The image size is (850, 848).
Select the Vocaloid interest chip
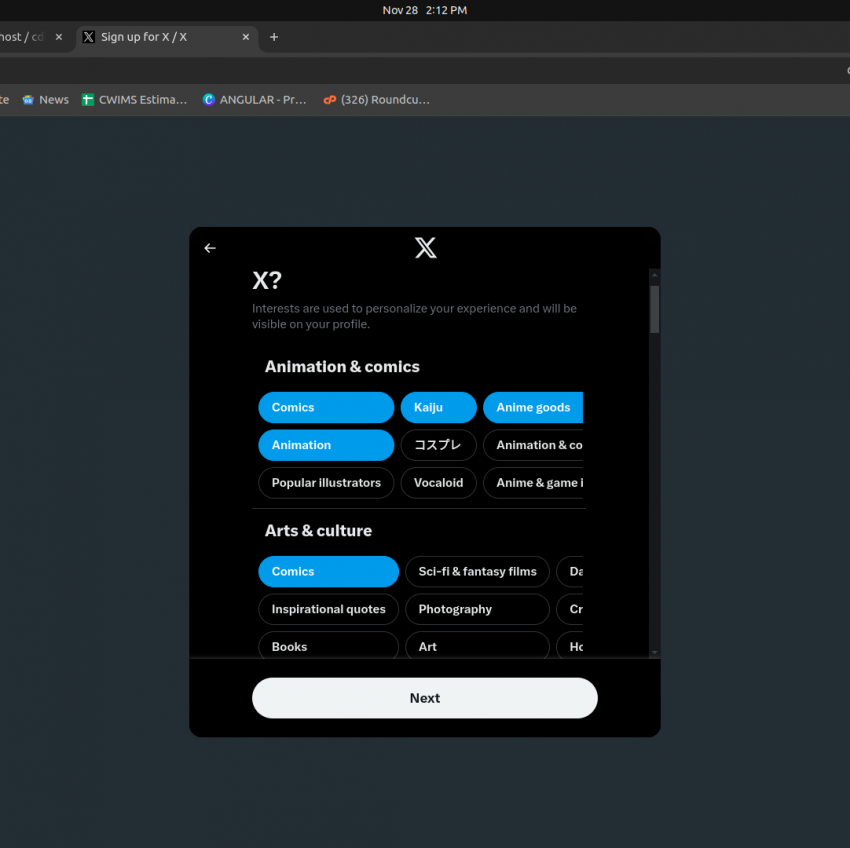(439, 483)
